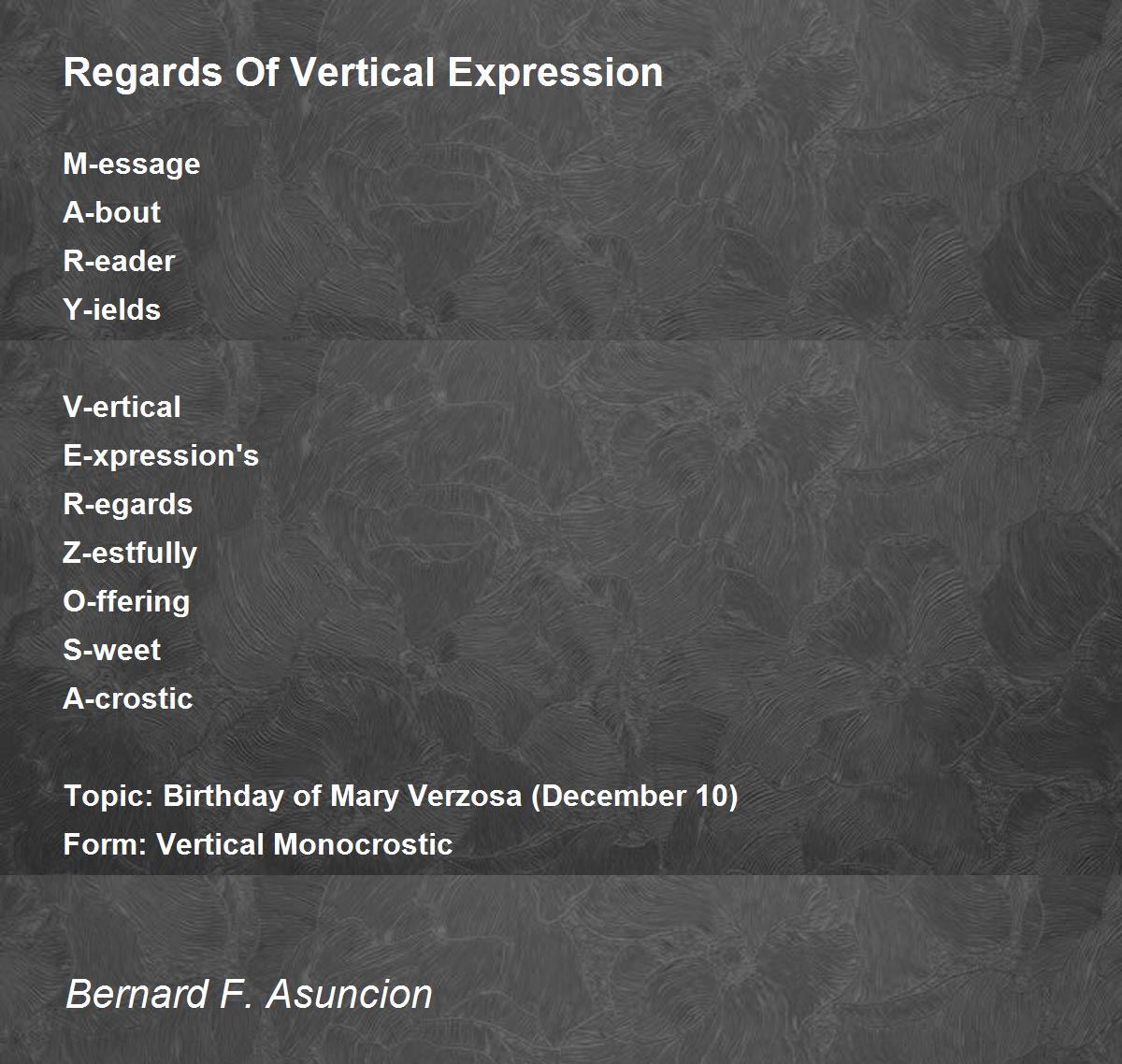
Task: Click the line A-bout
Action: coord(111,212)
